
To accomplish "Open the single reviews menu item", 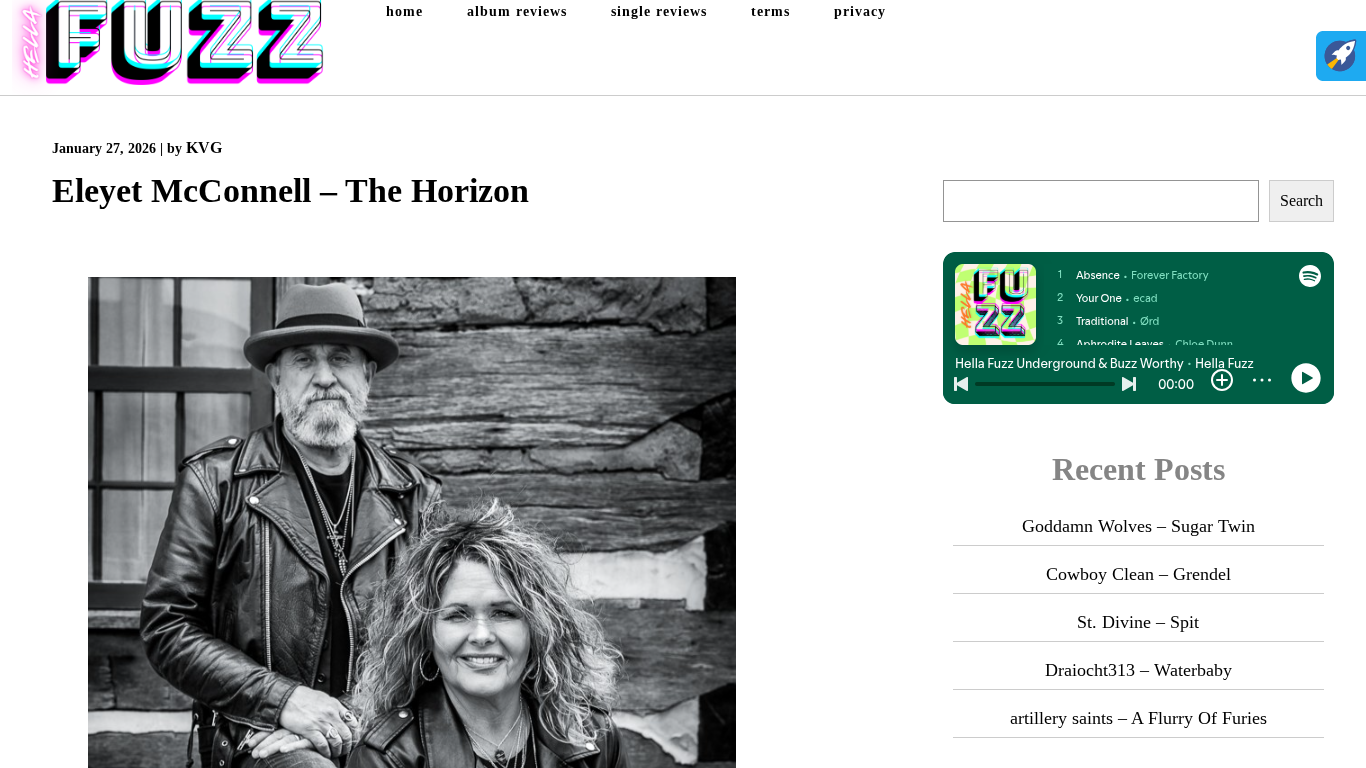I will point(659,12).
